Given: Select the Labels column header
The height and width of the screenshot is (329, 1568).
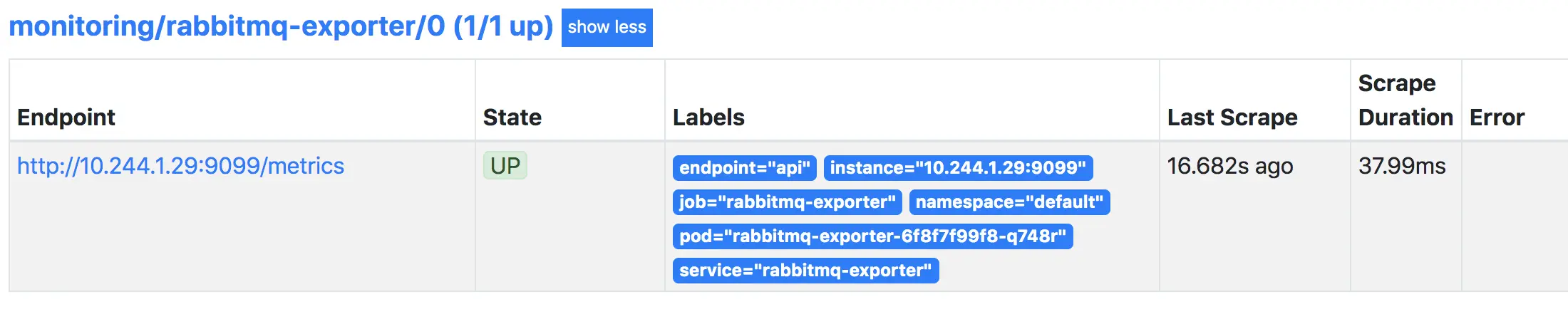Looking at the screenshot, I should 708,117.
